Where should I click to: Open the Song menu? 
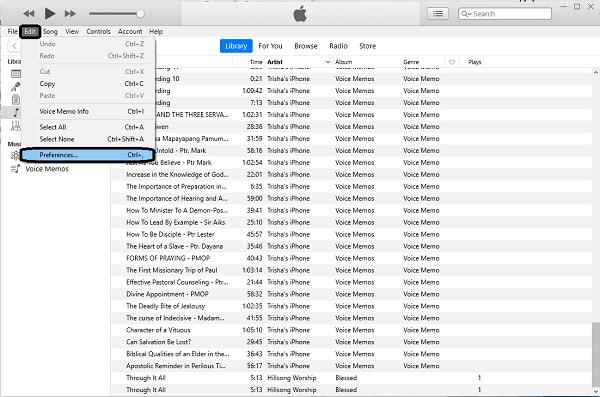(x=50, y=31)
